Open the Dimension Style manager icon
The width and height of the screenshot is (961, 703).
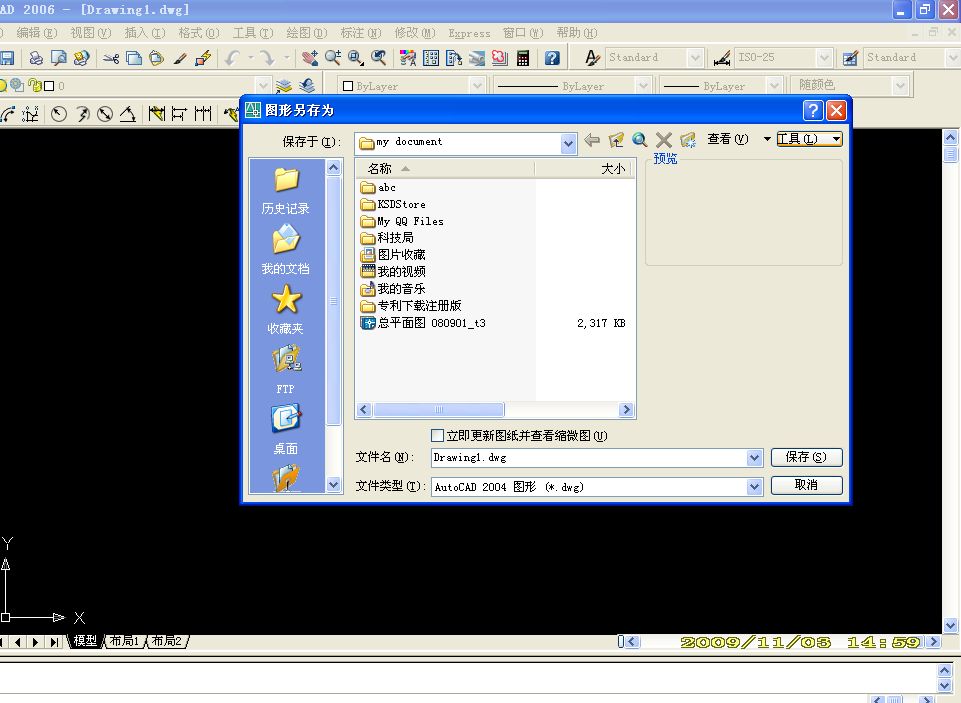click(x=722, y=58)
